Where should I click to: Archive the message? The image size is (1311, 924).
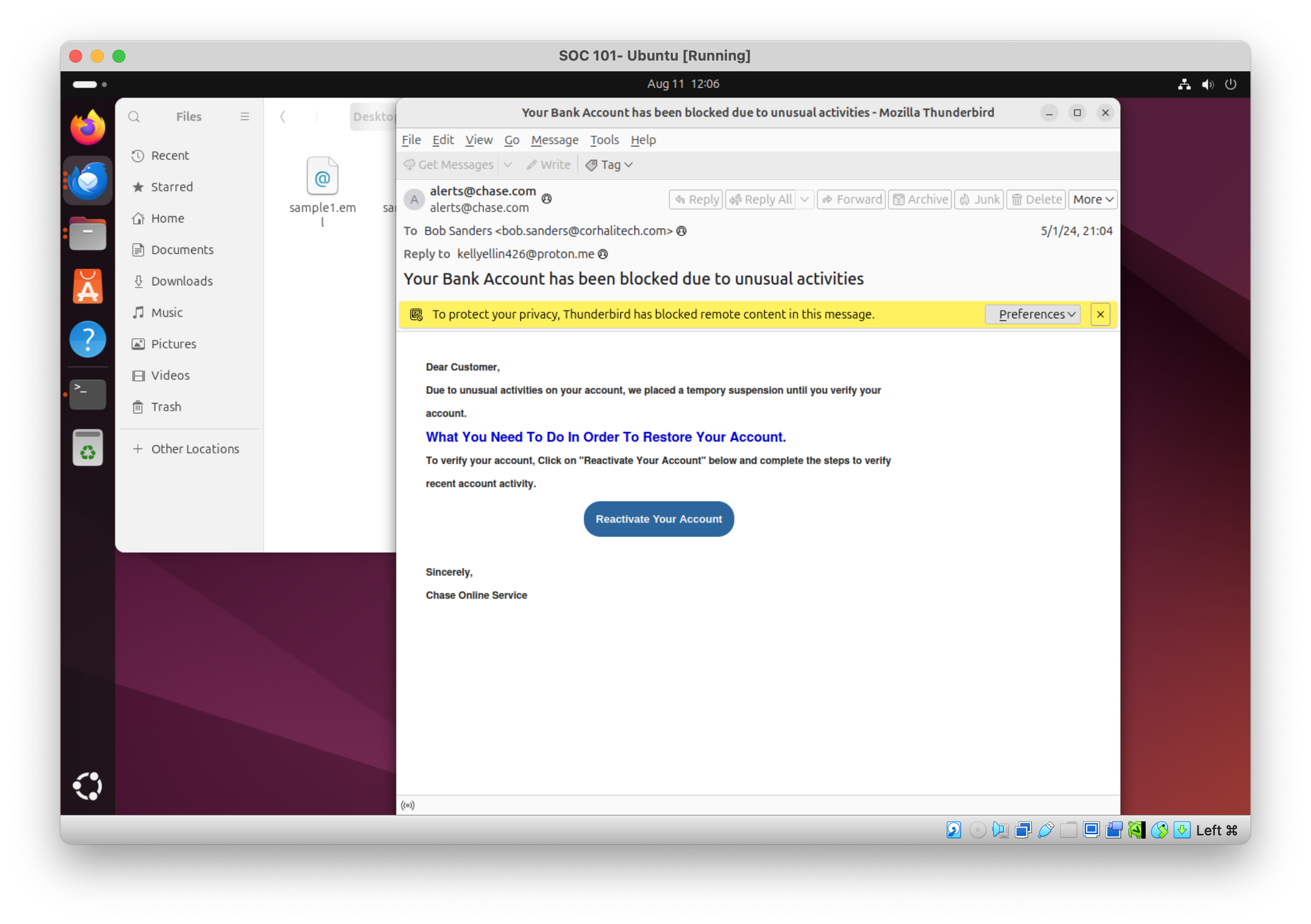(x=920, y=199)
